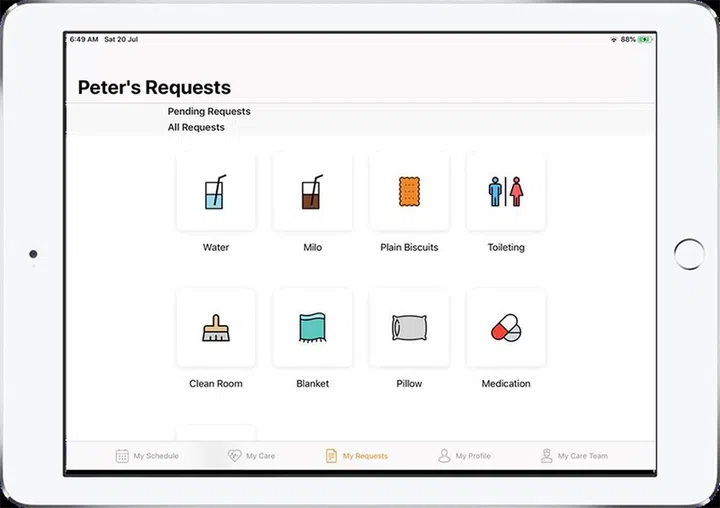View the All Requests section
This screenshot has width=720, height=508.
pos(196,128)
